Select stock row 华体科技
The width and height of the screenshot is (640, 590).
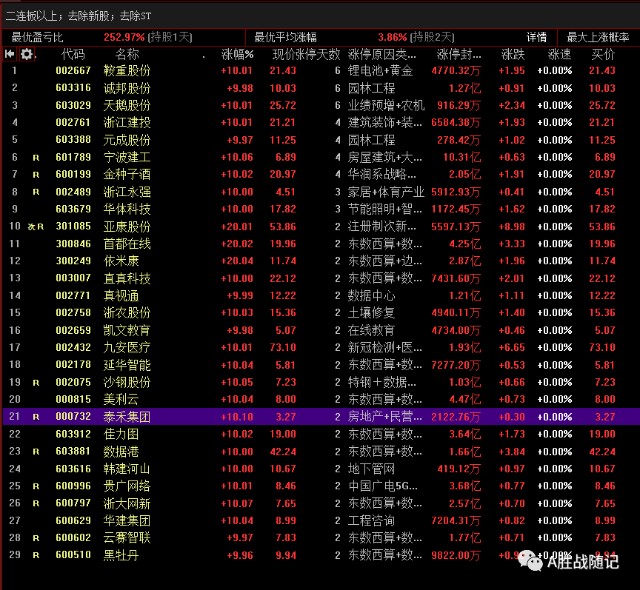320,209
